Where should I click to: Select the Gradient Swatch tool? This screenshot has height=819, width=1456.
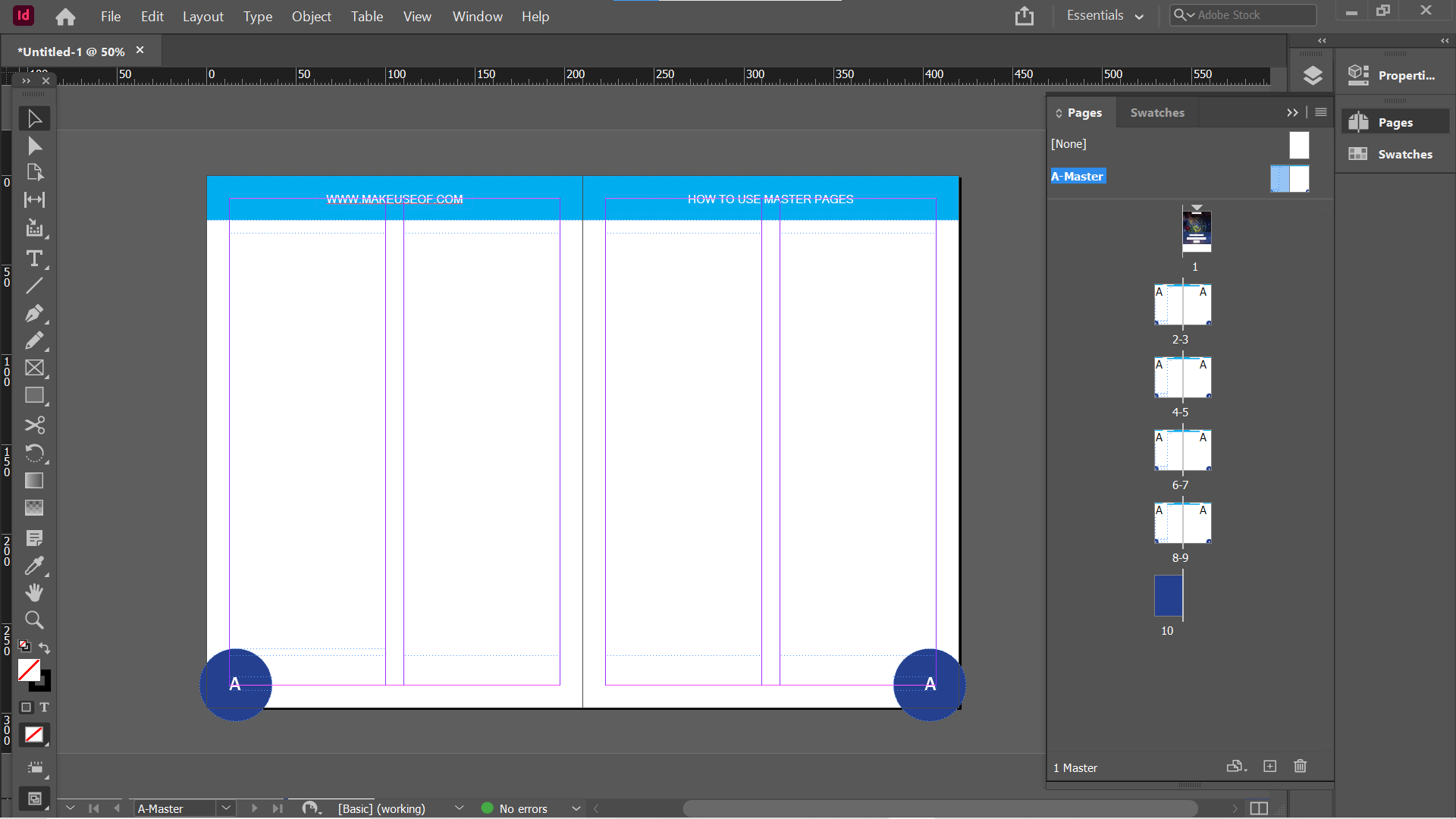point(34,480)
